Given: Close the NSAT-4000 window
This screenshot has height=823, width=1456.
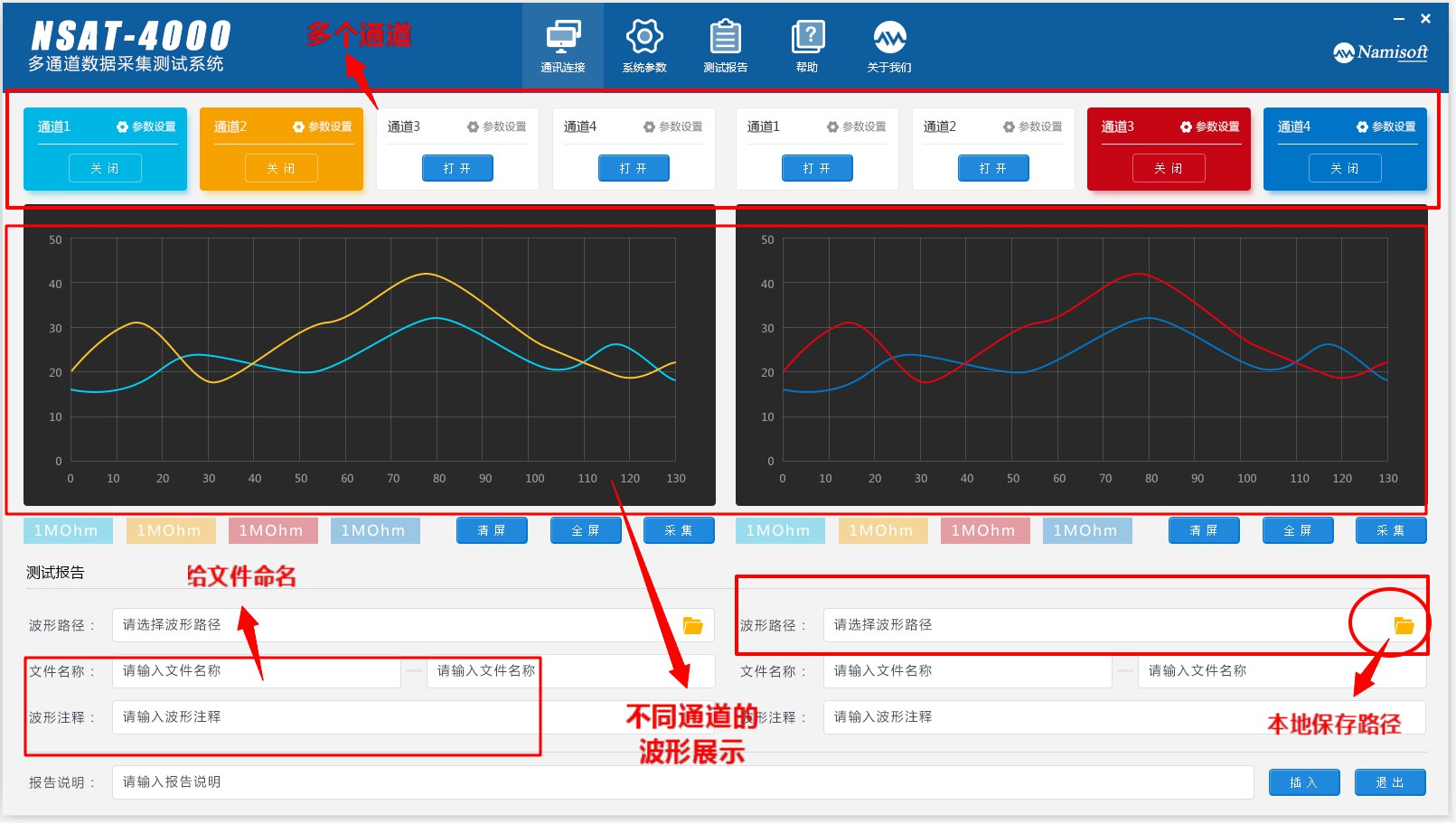Looking at the screenshot, I should pos(1425,18).
